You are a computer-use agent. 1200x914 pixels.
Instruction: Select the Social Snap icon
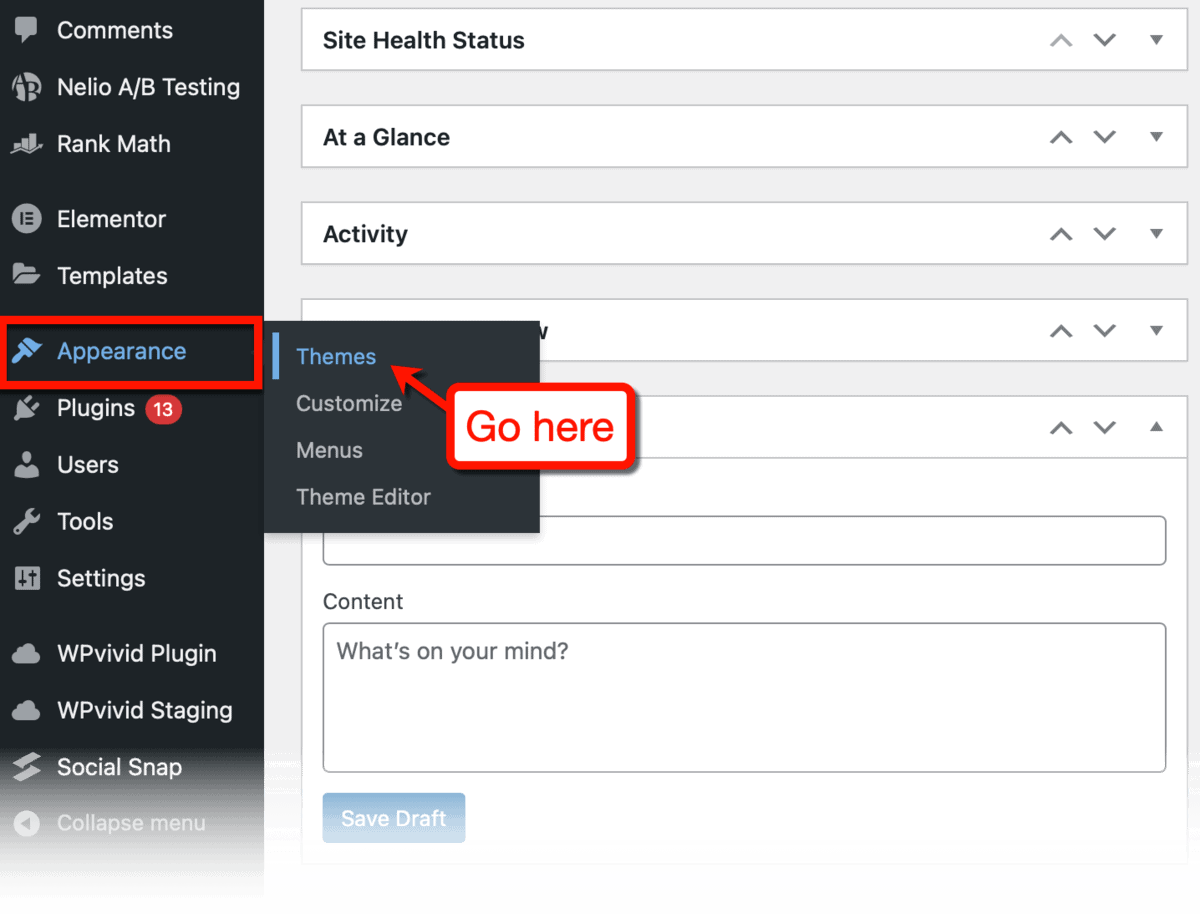(28, 767)
